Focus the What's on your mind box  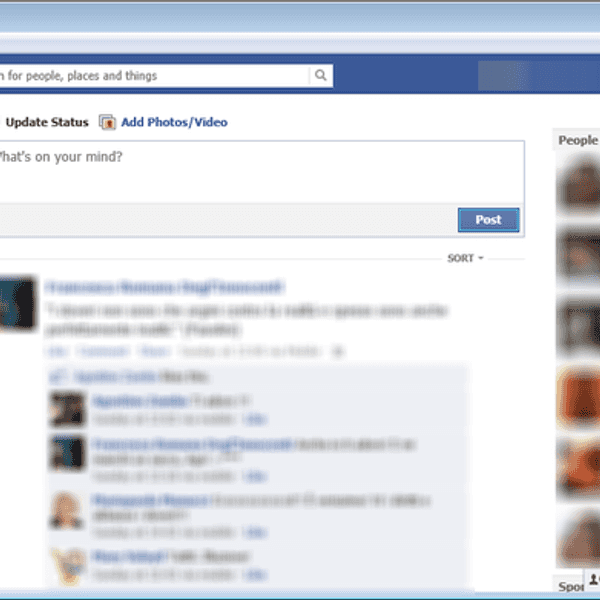262,172
